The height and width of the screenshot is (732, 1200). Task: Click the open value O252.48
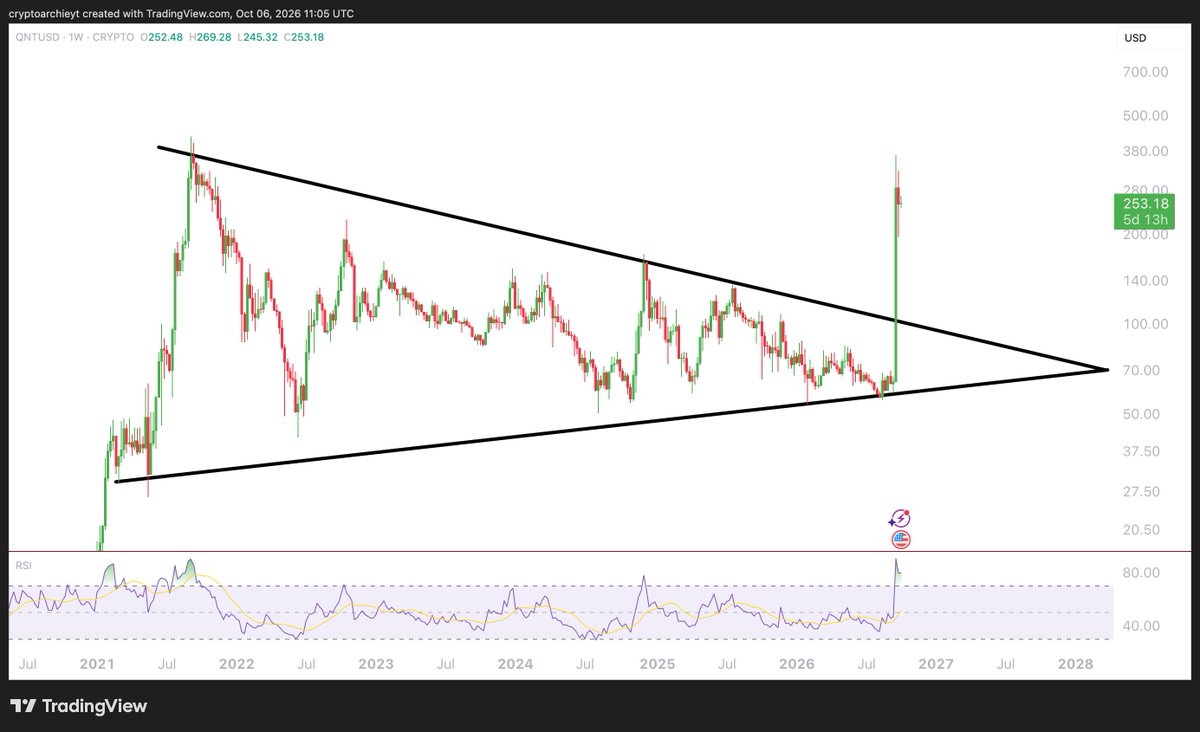click(x=163, y=37)
